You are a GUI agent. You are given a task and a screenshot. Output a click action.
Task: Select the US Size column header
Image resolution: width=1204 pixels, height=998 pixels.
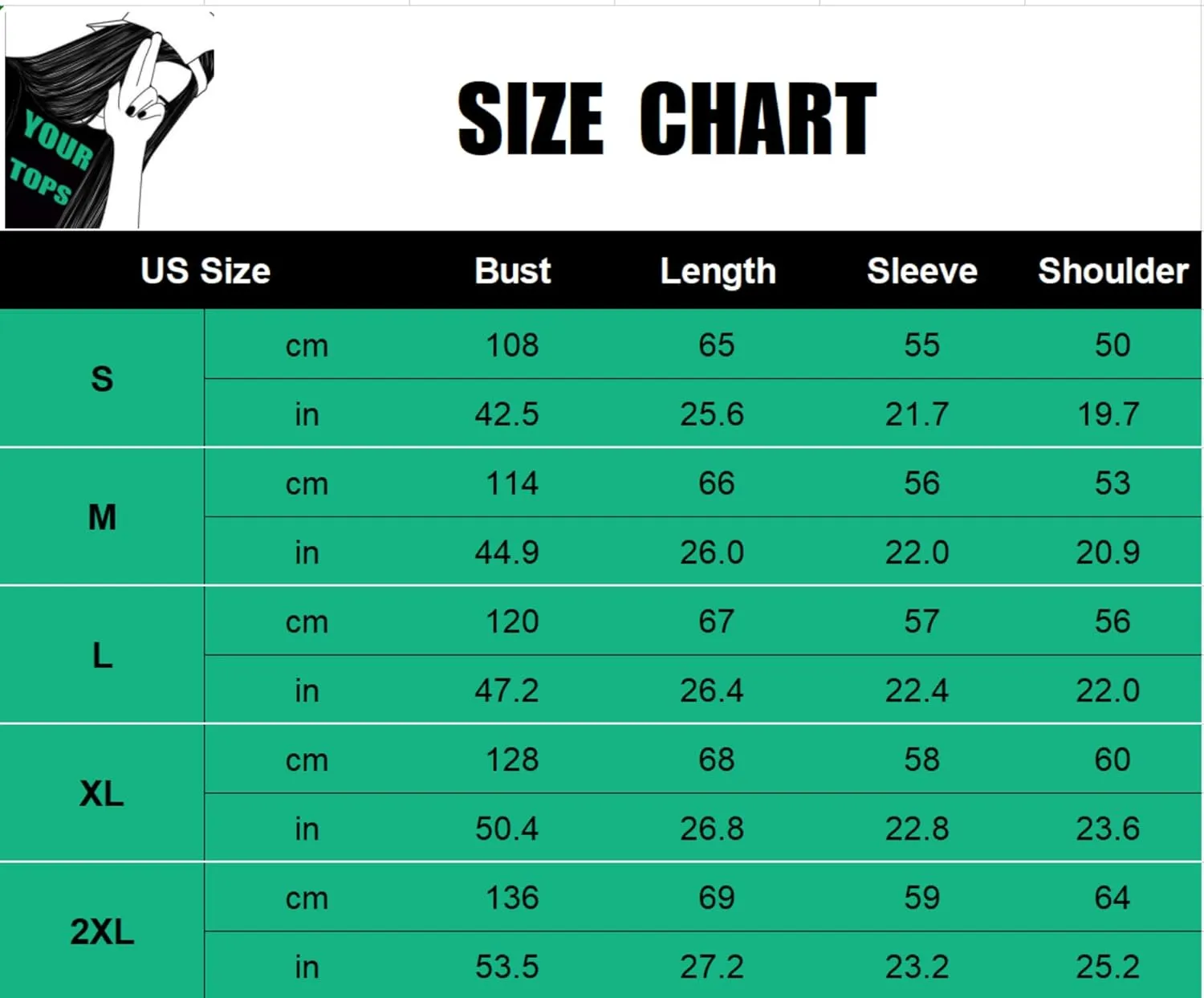(x=205, y=271)
